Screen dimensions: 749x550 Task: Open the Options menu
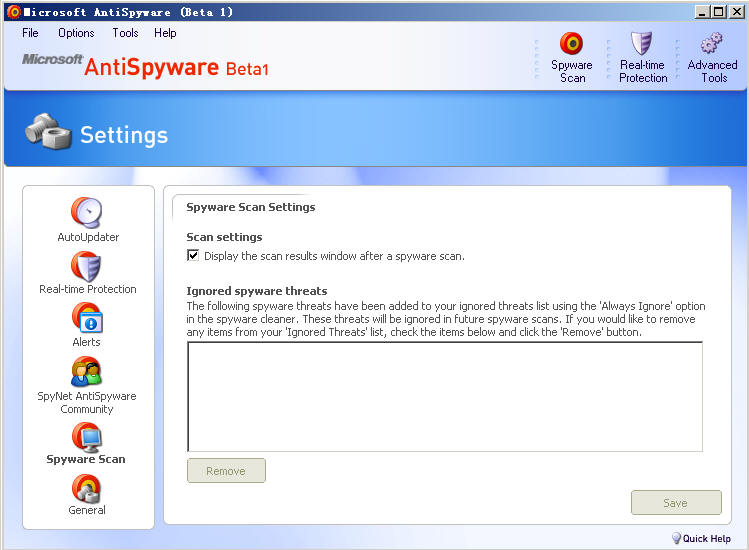click(x=76, y=33)
